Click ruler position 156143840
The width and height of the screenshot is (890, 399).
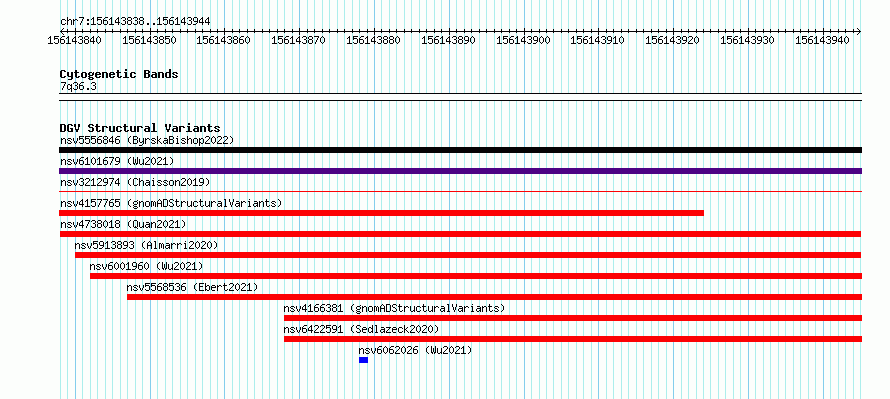74,40
